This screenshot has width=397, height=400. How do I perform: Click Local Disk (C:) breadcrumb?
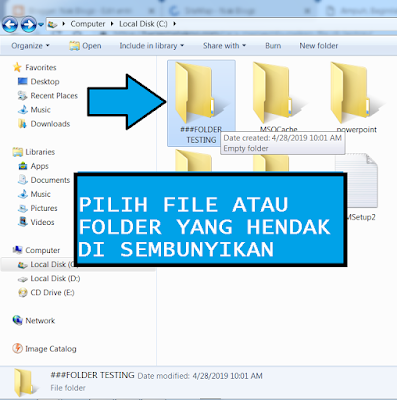143,24
